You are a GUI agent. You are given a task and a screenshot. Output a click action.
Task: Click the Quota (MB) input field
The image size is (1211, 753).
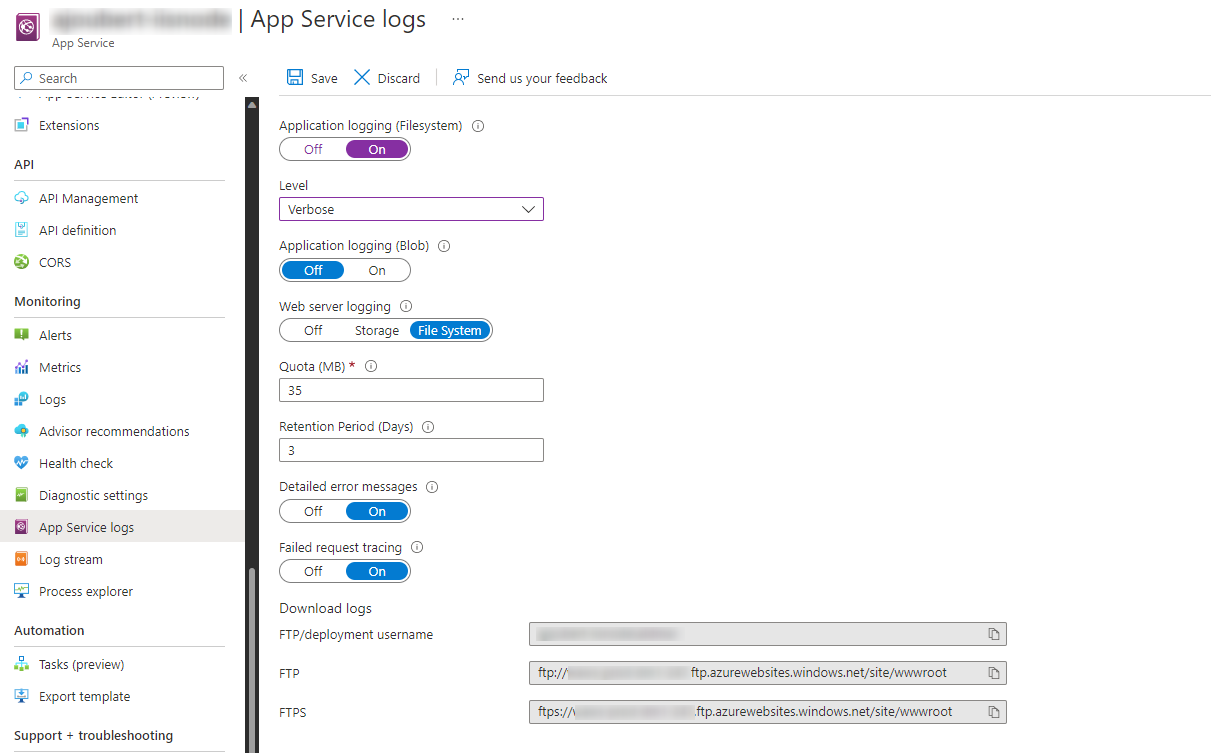point(410,390)
